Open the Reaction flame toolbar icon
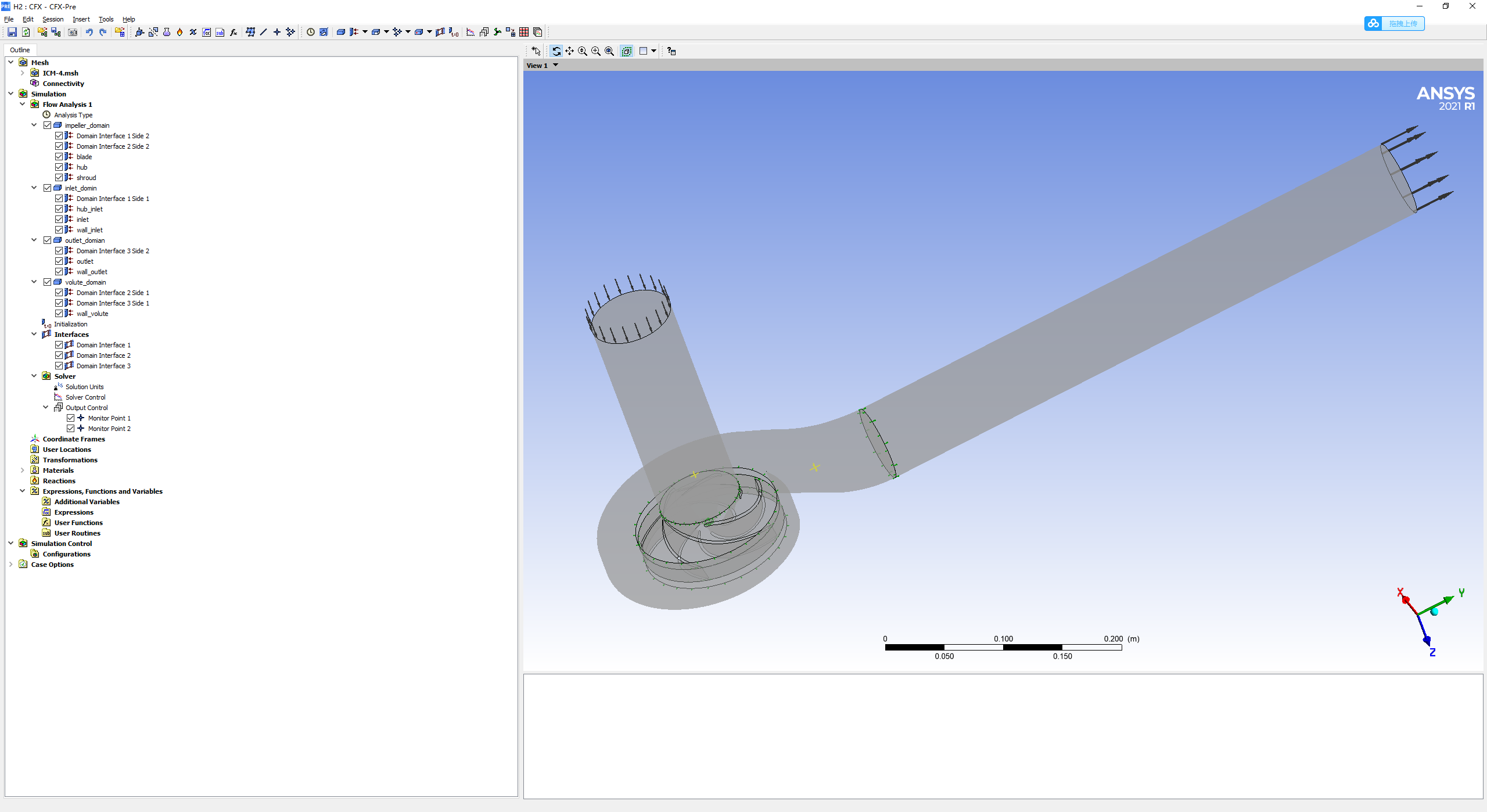The width and height of the screenshot is (1487, 812). 179,33
